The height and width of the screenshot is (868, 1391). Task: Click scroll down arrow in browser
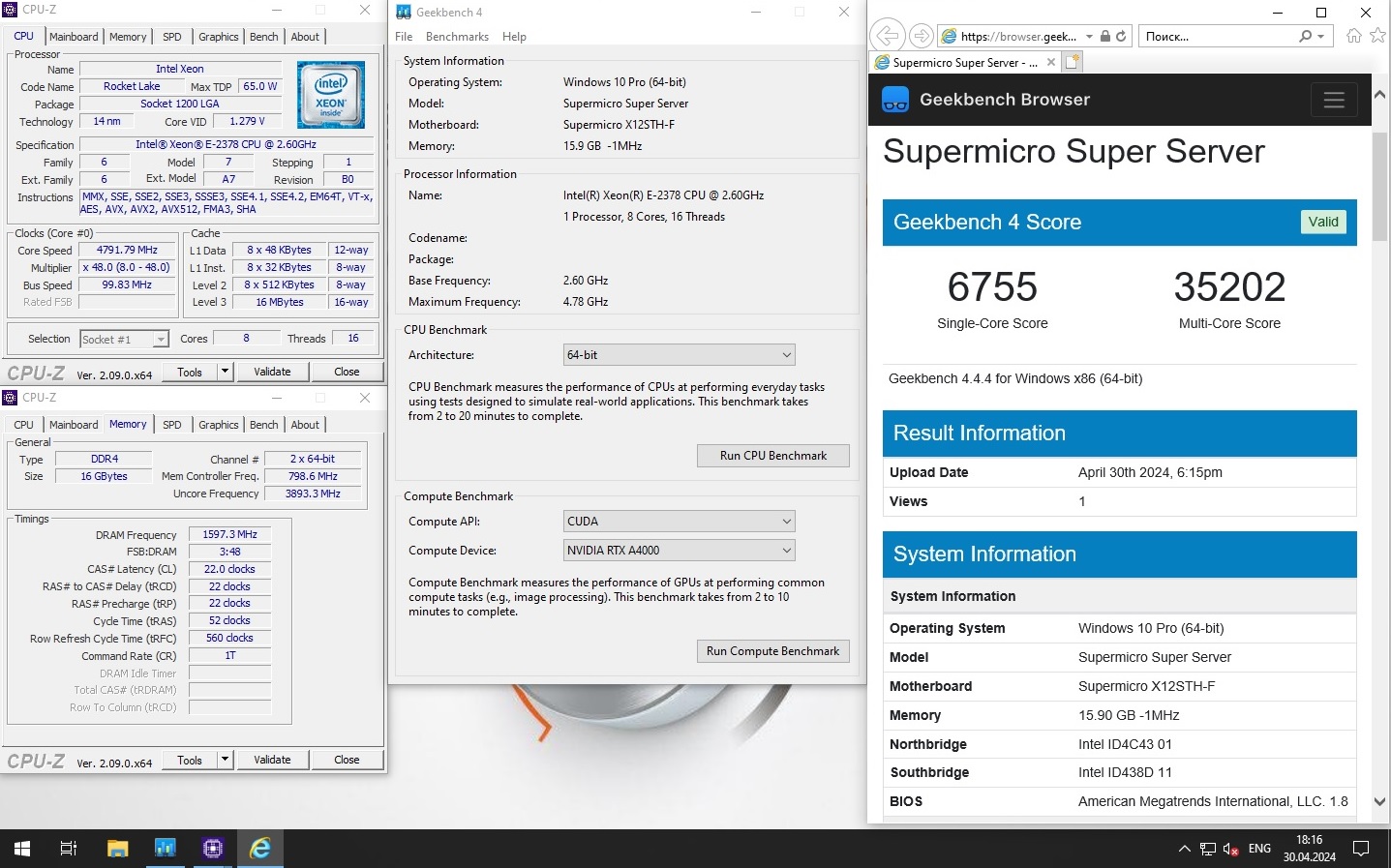(1380, 801)
